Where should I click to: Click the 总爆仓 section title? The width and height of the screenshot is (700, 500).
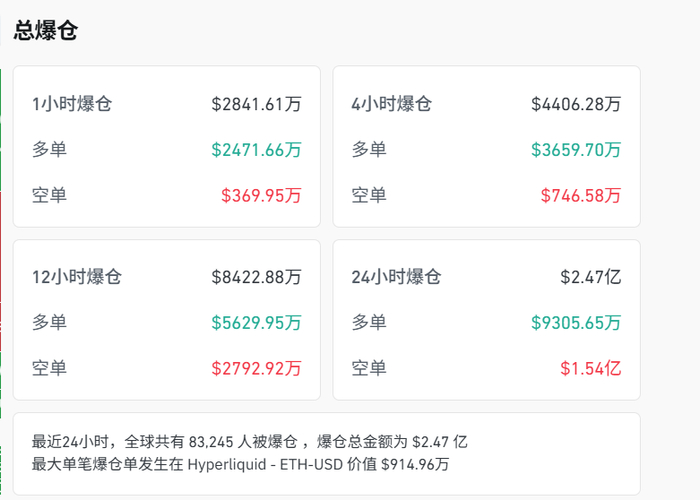coord(46,30)
